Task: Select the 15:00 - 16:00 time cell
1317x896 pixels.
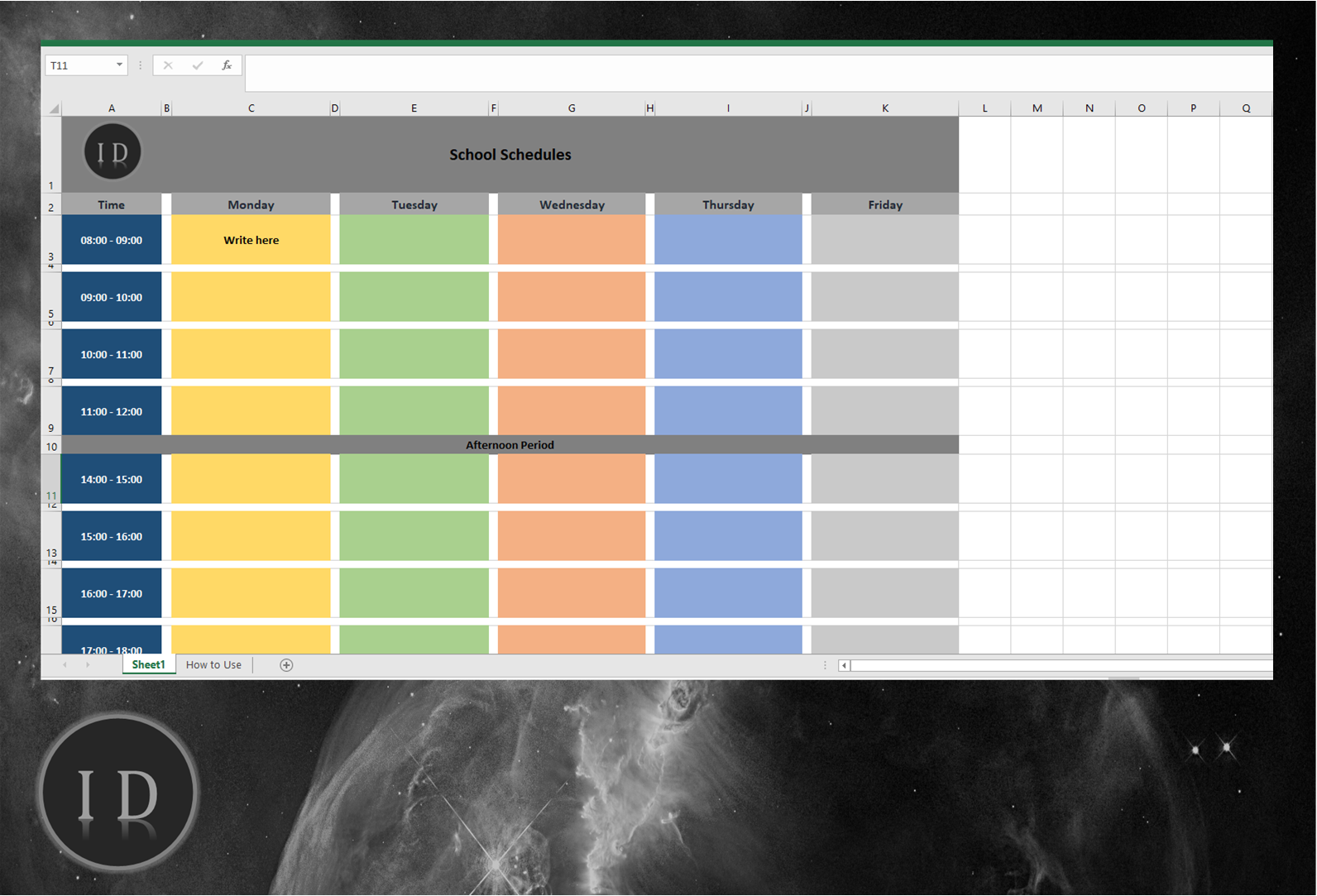Action: (112, 536)
